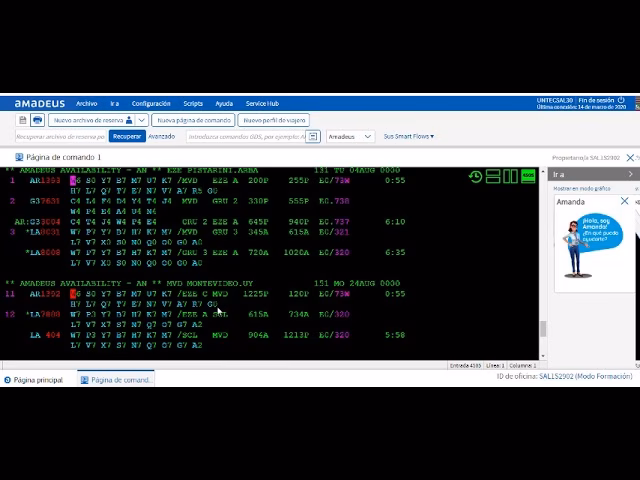
Task: Click flight AR1392 in line 11
Action: pos(45,294)
